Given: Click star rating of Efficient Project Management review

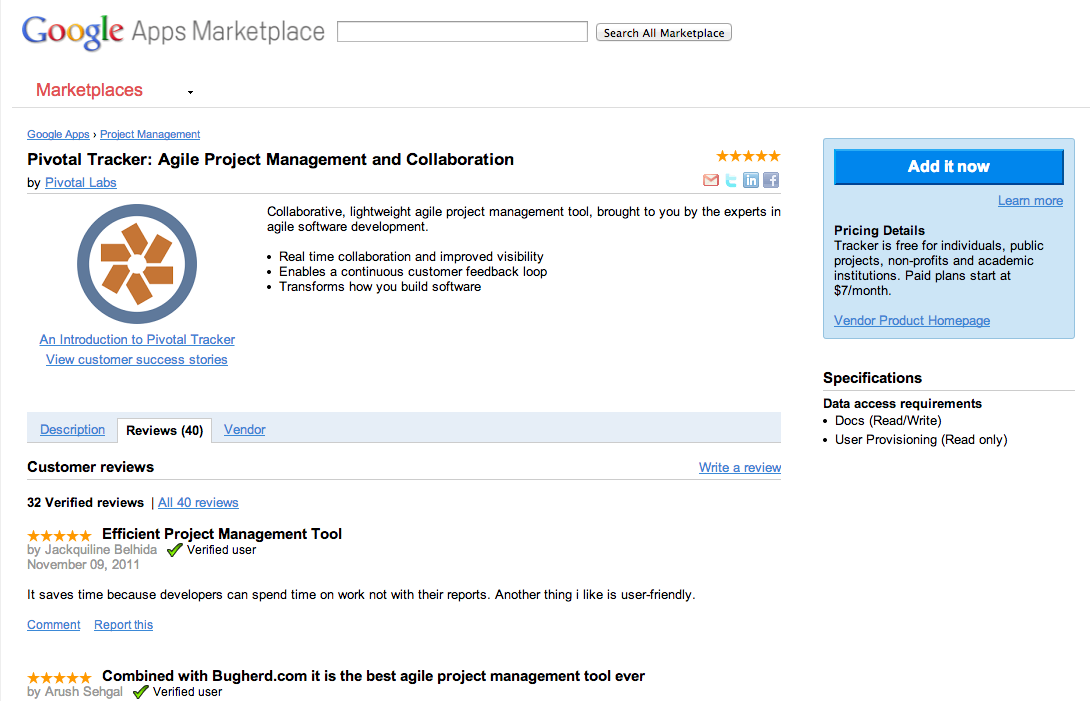Looking at the screenshot, I should point(59,535).
